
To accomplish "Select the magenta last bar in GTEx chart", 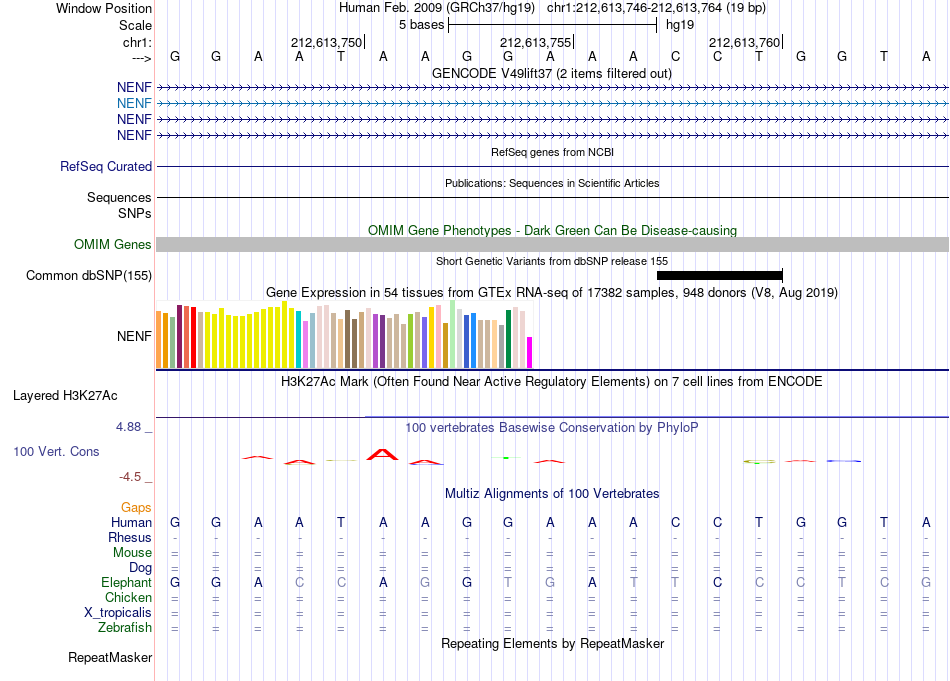I will coord(529,353).
